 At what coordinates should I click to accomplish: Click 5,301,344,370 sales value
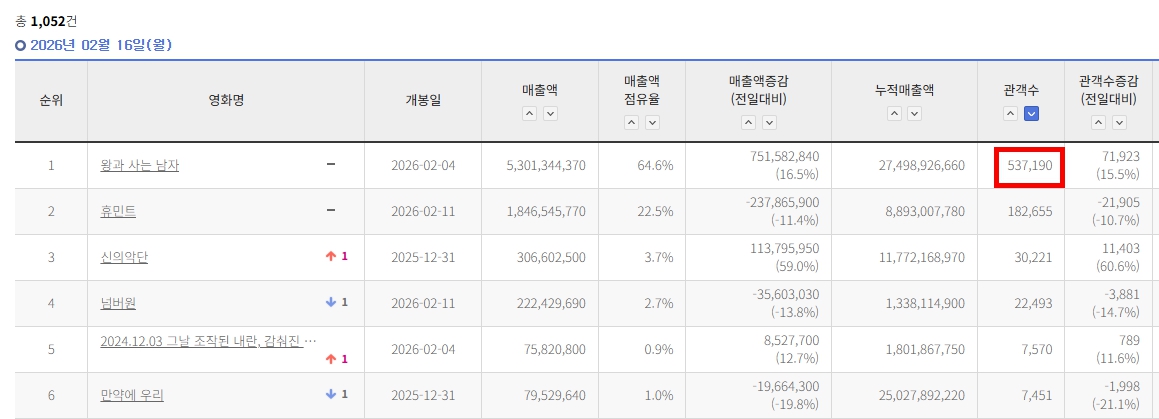546,166
